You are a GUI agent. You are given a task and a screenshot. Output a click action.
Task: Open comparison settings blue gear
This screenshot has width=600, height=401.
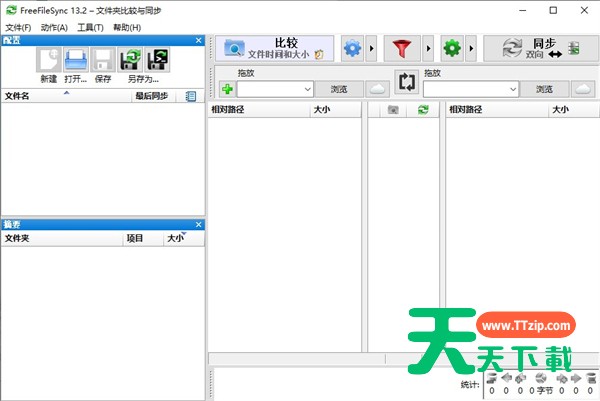[x=352, y=49]
